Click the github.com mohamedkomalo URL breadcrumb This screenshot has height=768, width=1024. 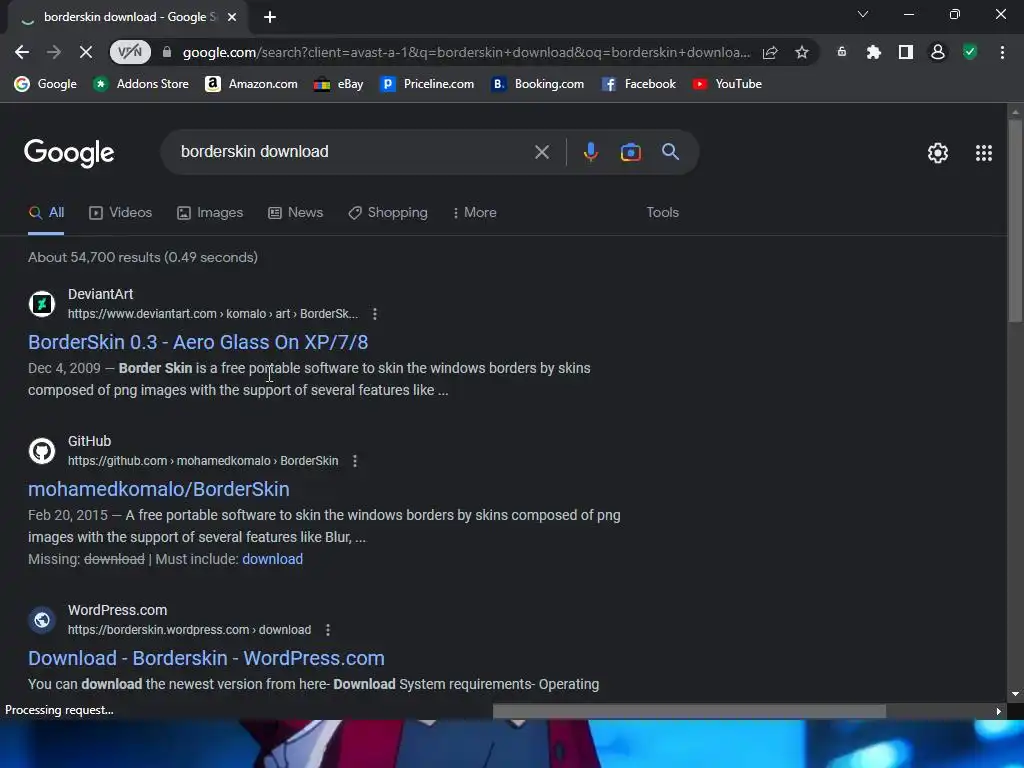[x=203, y=461]
